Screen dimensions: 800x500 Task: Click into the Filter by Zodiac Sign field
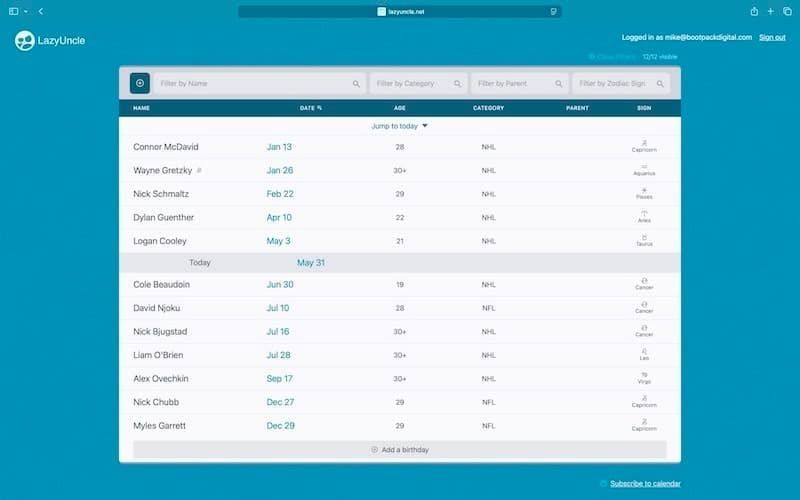[619, 84]
